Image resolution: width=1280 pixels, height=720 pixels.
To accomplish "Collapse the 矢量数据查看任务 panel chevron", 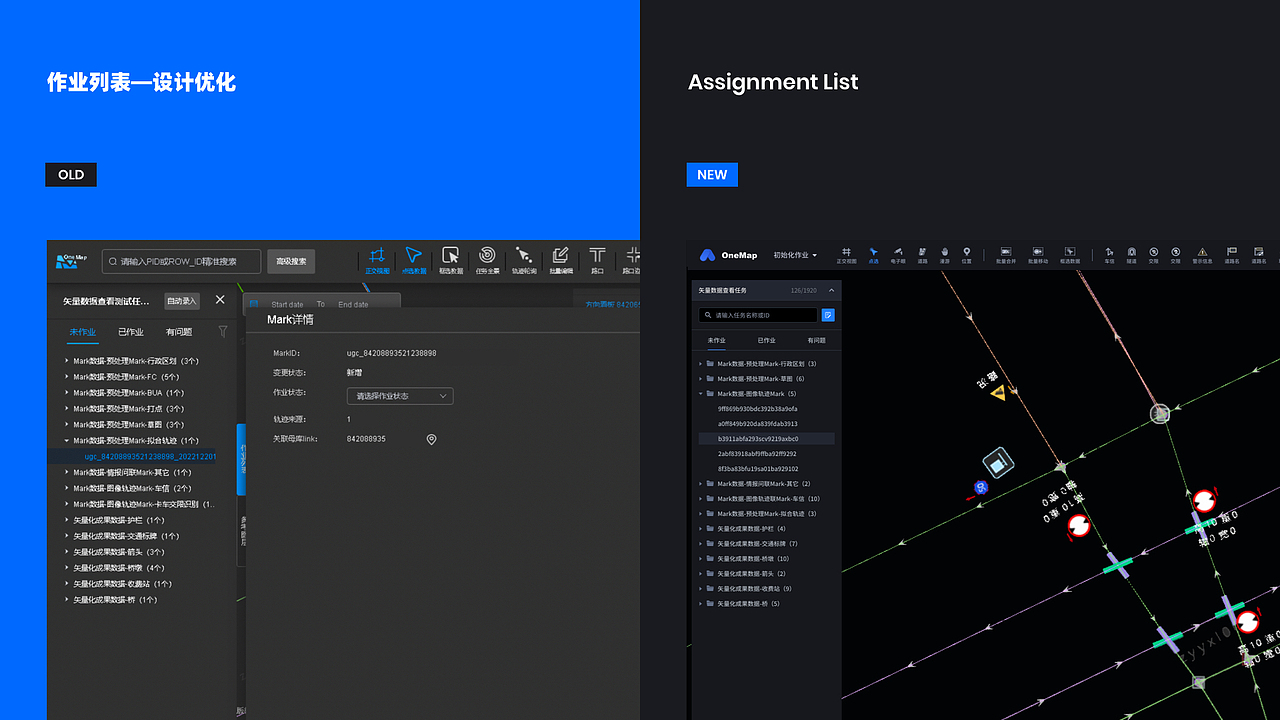I will point(831,291).
